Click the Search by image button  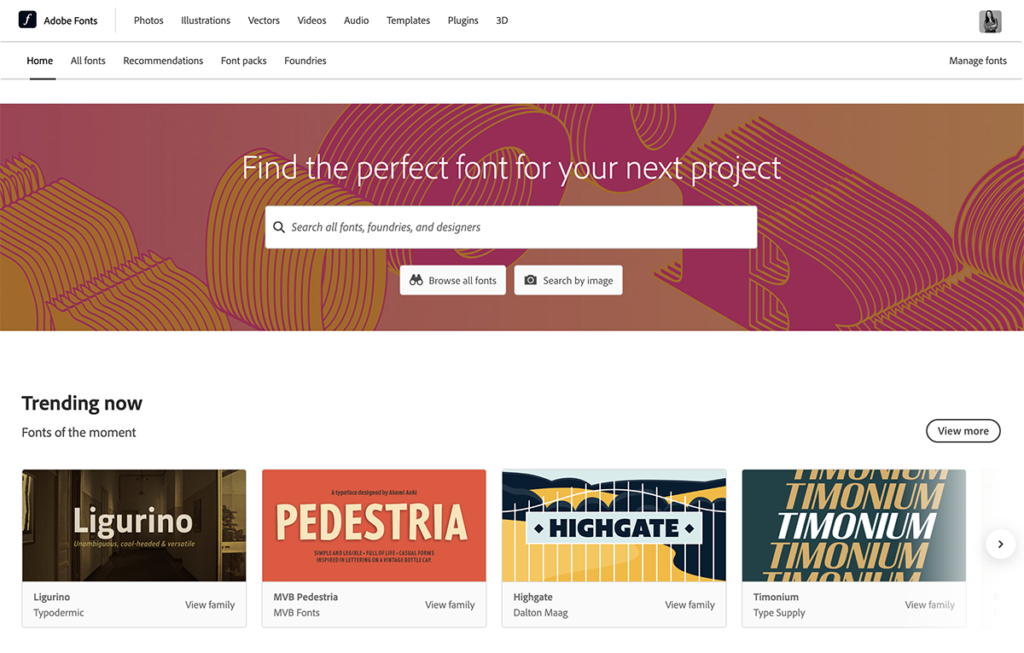tap(568, 280)
